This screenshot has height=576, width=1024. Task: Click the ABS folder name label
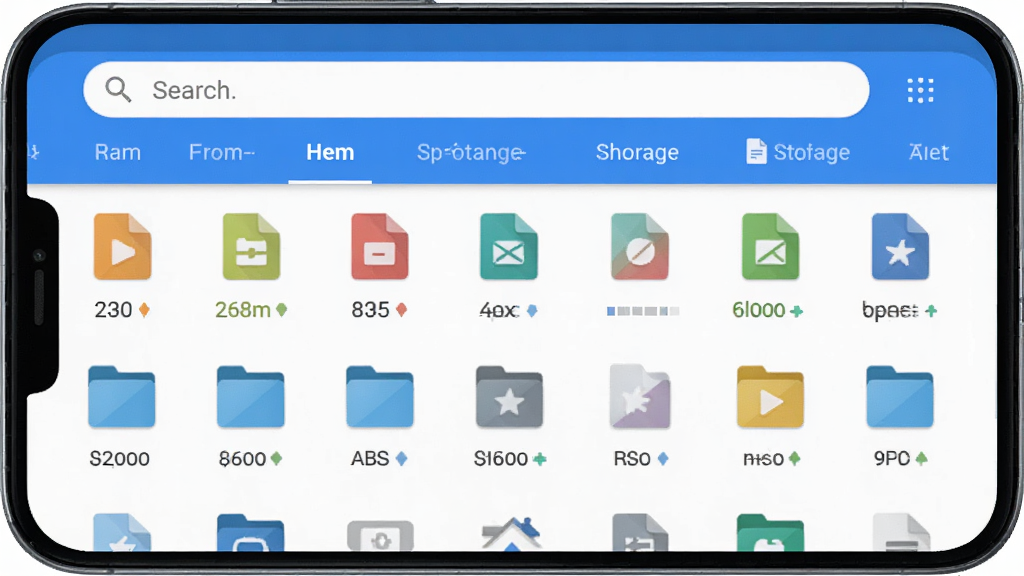click(370, 458)
